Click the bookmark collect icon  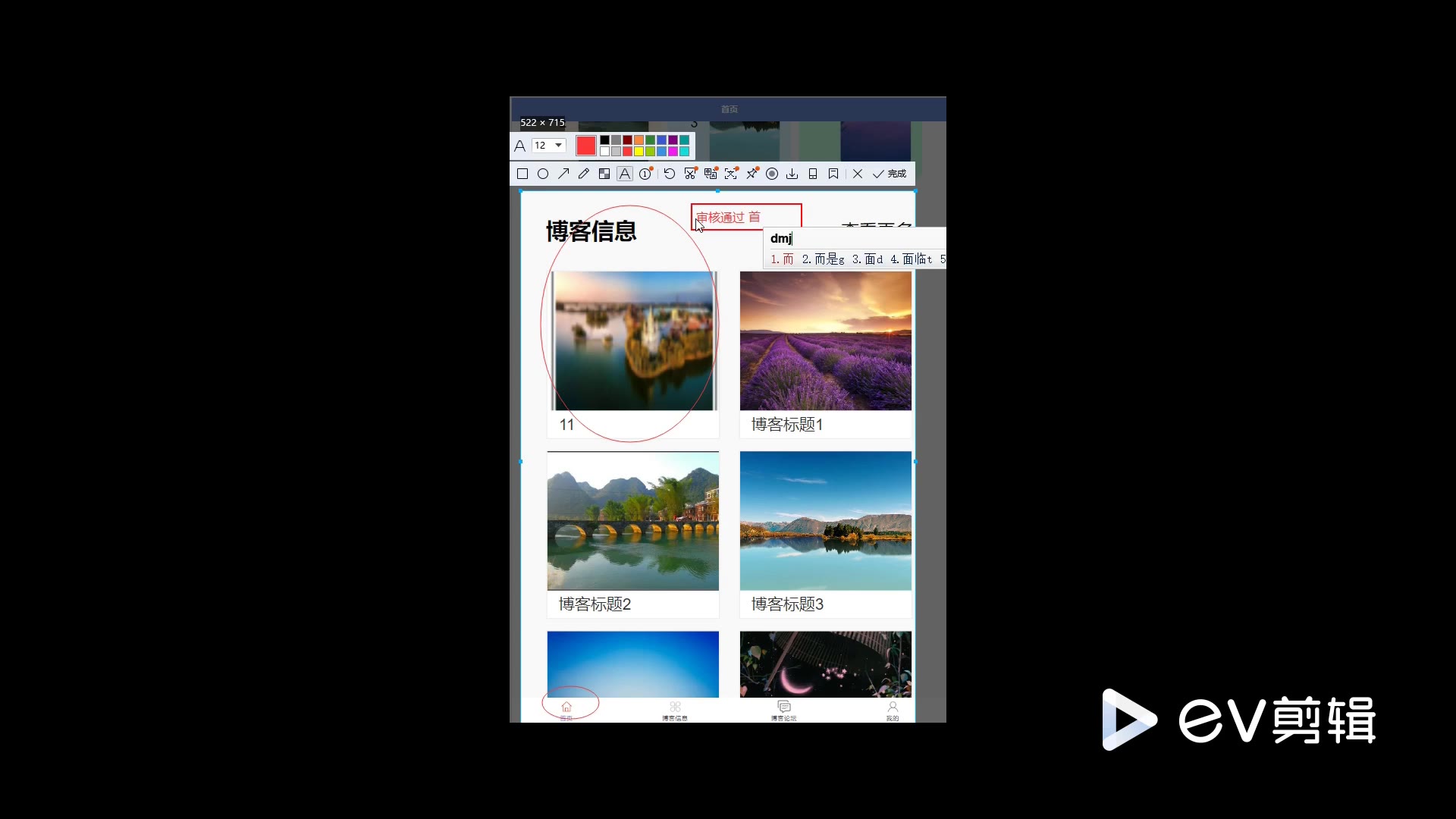[833, 174]
